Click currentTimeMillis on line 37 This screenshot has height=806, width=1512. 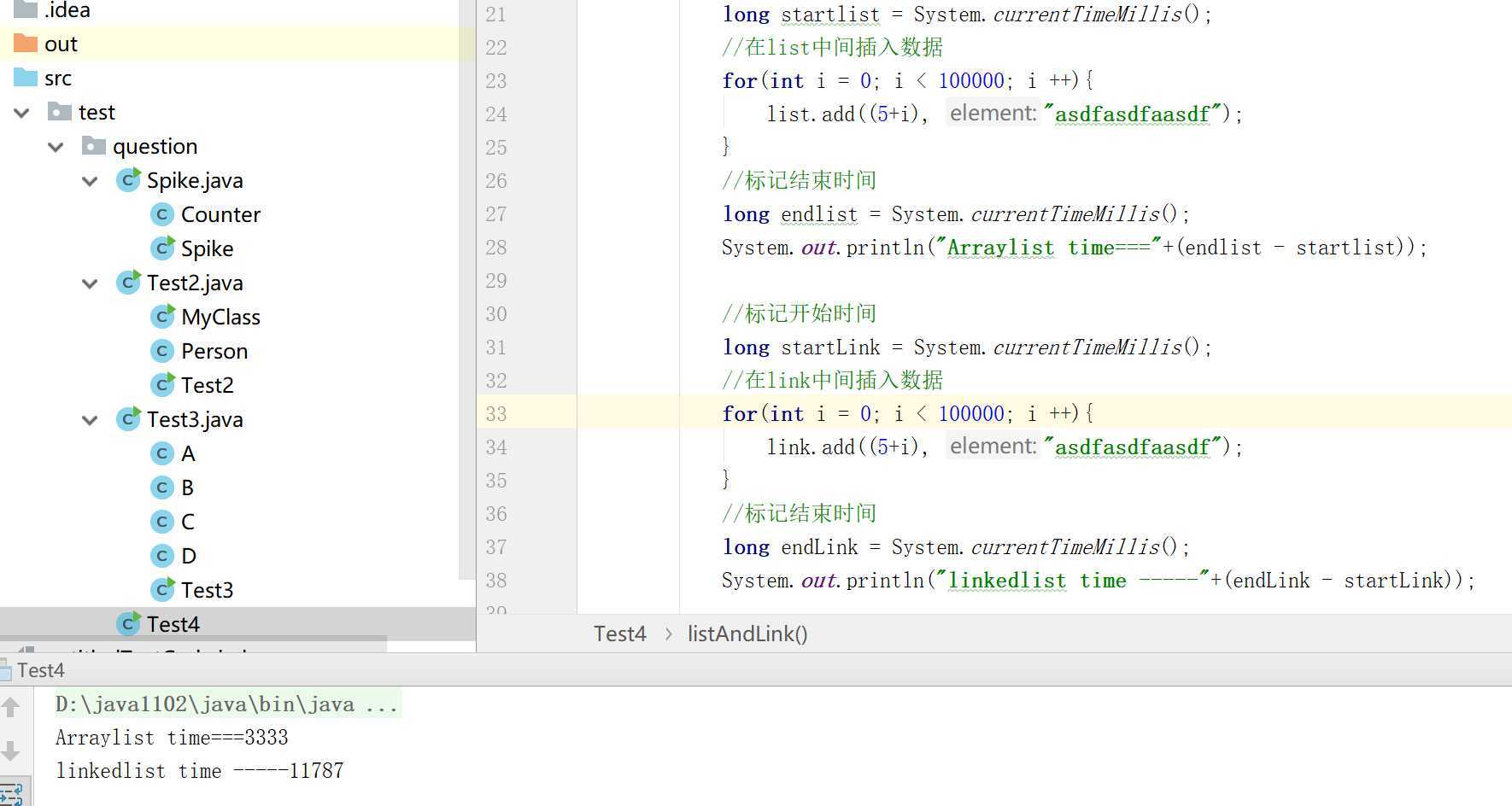tap(1065, 547)
